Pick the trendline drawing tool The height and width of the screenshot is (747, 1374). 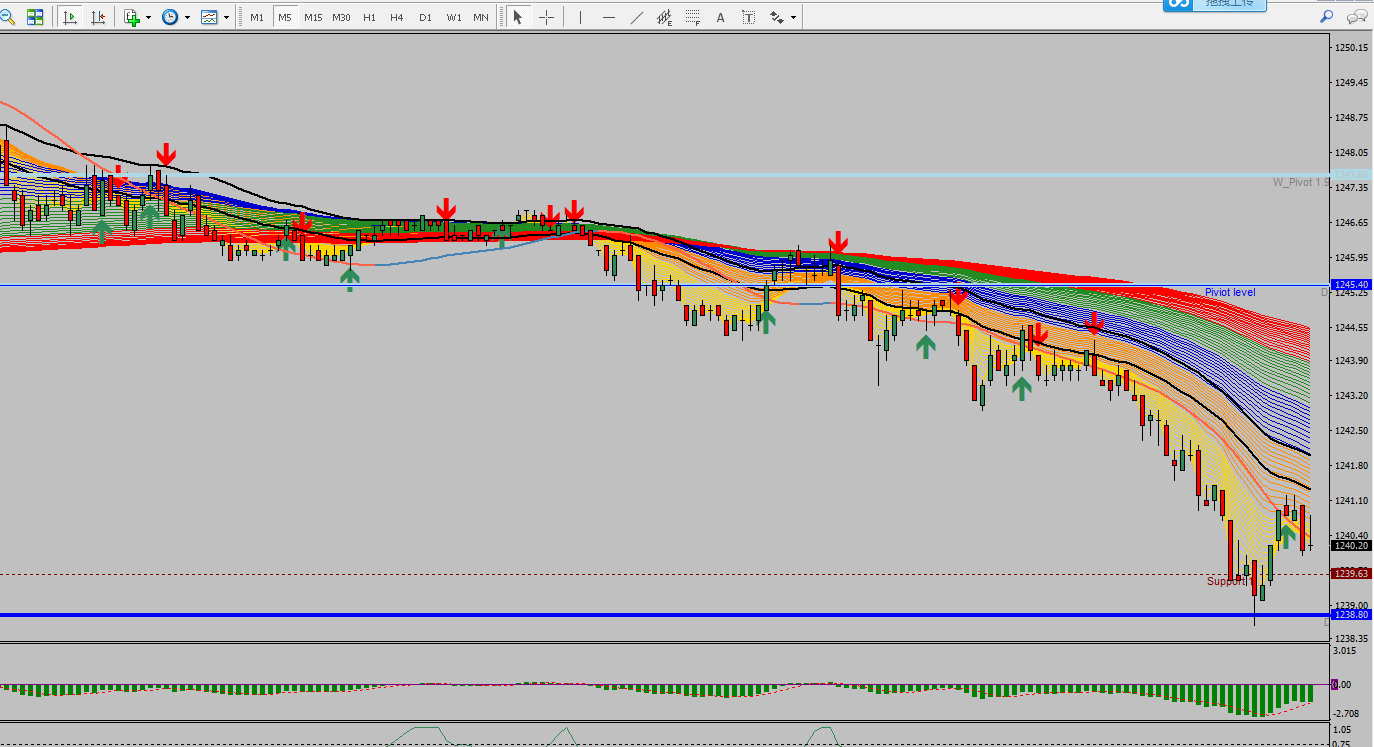(637, 17)
